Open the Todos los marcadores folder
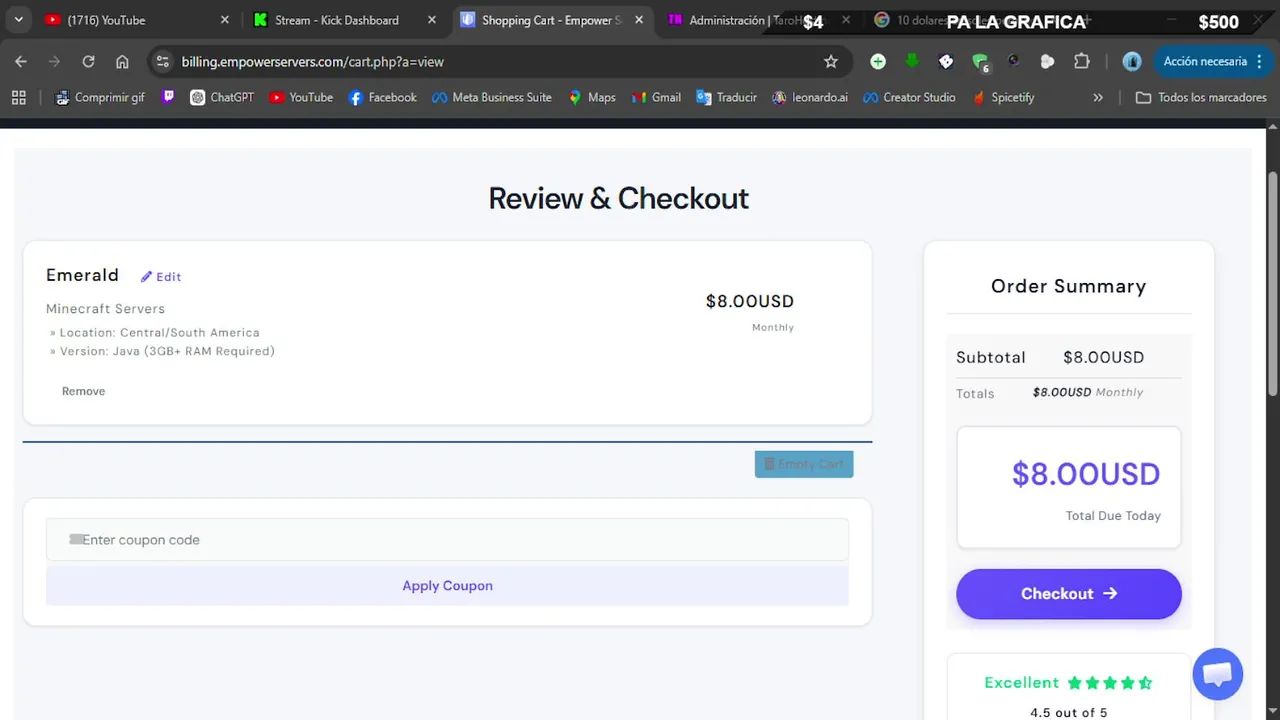 tap(1201, 97)
